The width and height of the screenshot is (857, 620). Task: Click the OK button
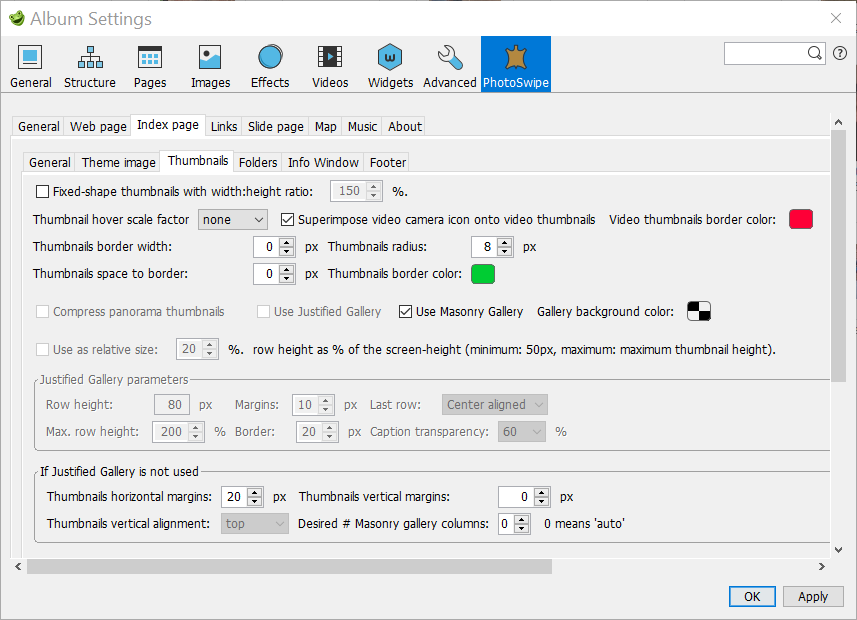[752, 596]
